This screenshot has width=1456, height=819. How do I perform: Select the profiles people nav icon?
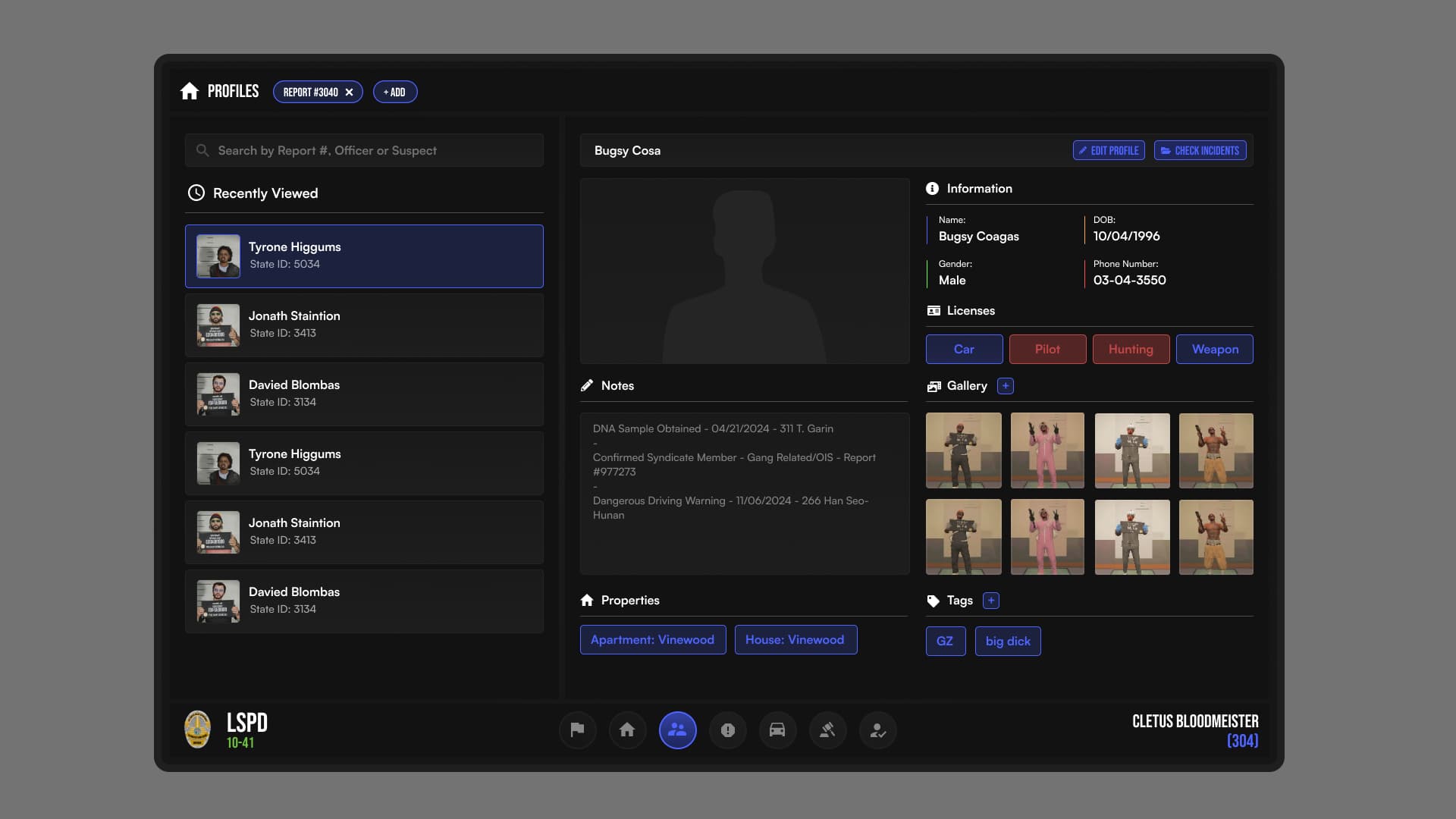point(677,730)
